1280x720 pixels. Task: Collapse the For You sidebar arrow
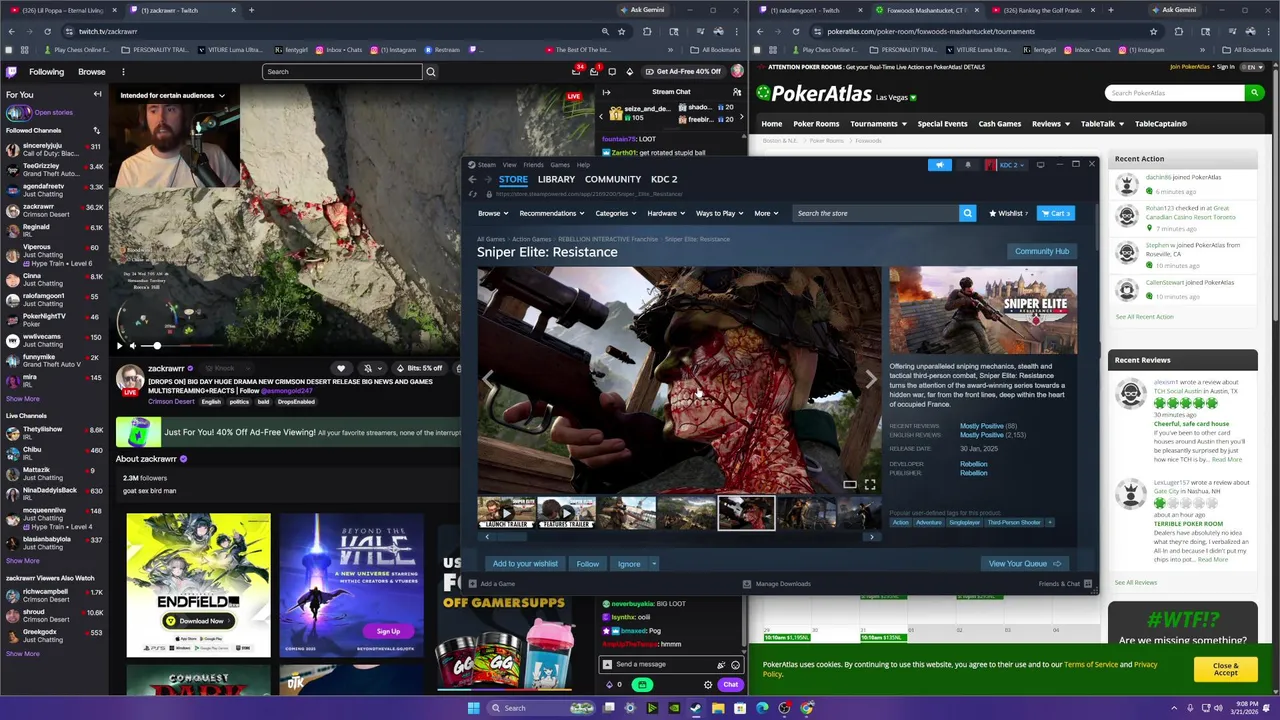coord(97,94)
